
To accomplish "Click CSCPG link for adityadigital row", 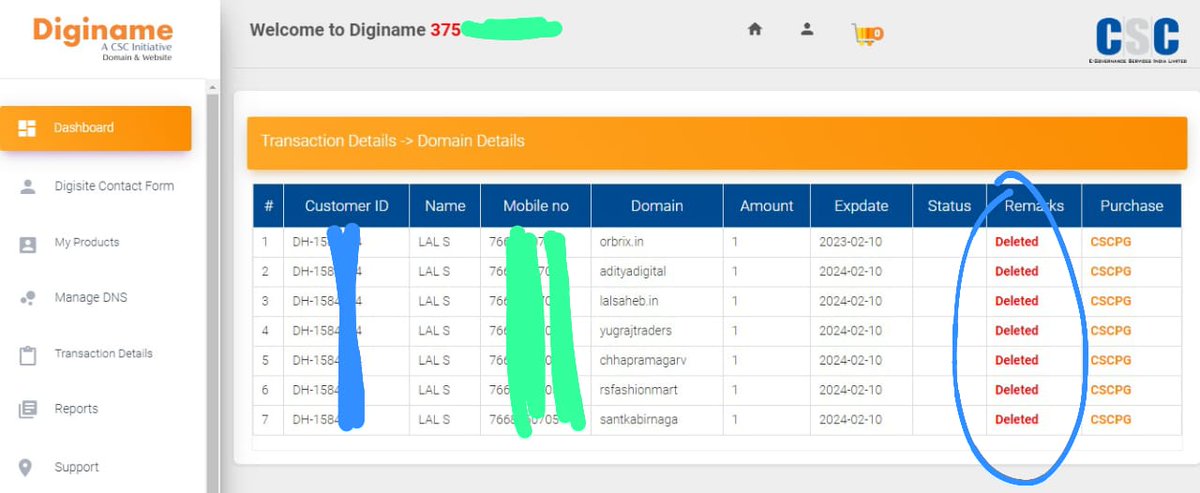I will pyautogui.click(x=1111, y=271).
